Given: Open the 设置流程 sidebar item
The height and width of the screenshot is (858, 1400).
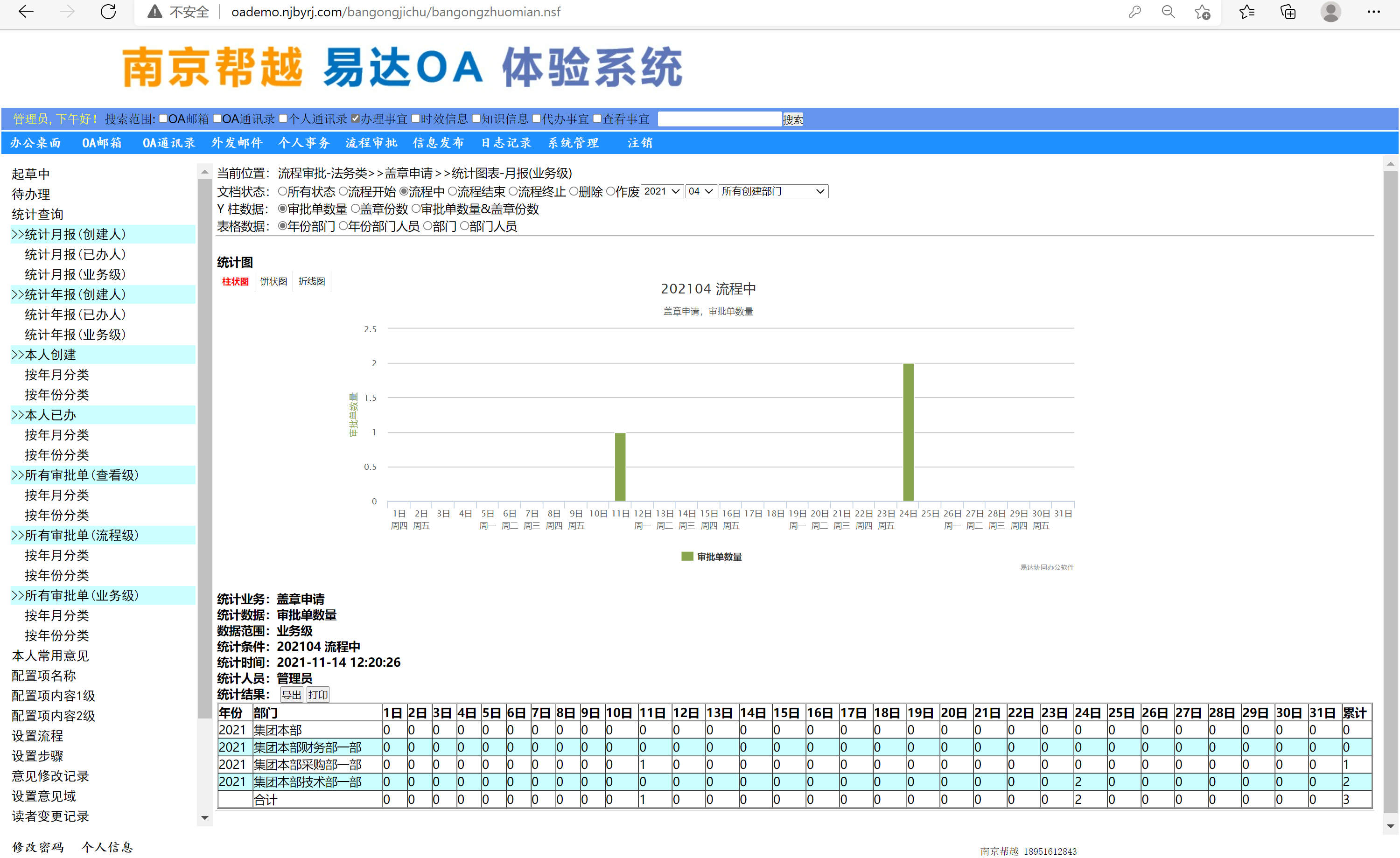Looking at the screenshot, I should (37, 736).
